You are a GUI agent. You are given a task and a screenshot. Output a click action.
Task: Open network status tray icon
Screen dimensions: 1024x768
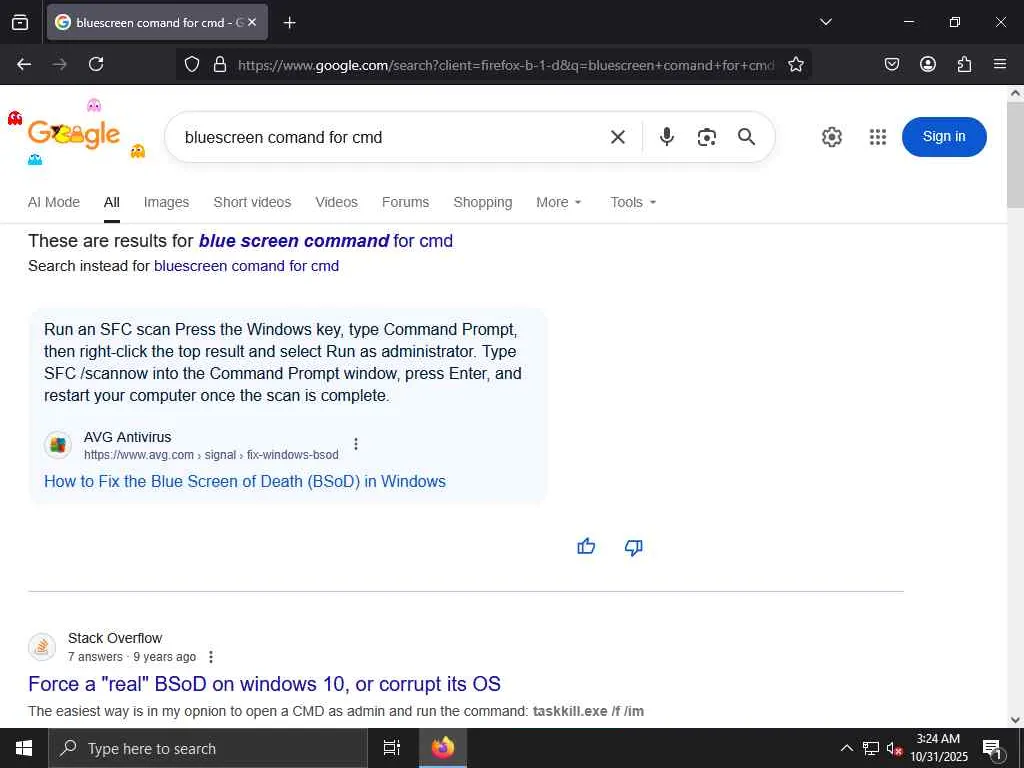click(x=871, y=748)
